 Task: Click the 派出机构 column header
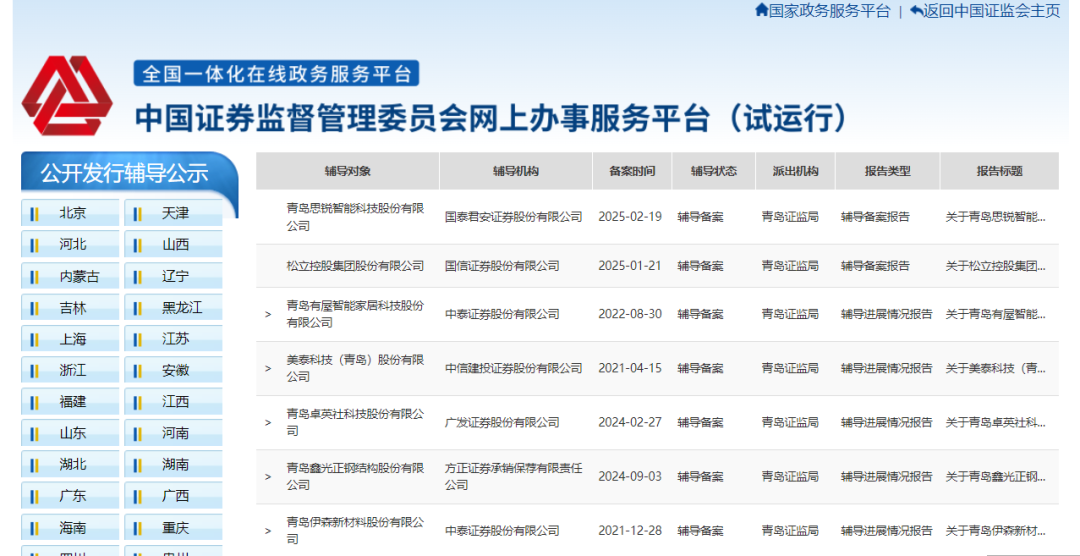[796, 172]
